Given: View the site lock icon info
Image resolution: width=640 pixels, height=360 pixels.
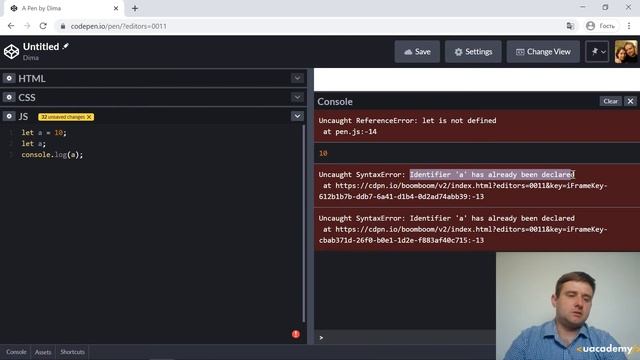Looking at the screenshot, I should [62, 26].
